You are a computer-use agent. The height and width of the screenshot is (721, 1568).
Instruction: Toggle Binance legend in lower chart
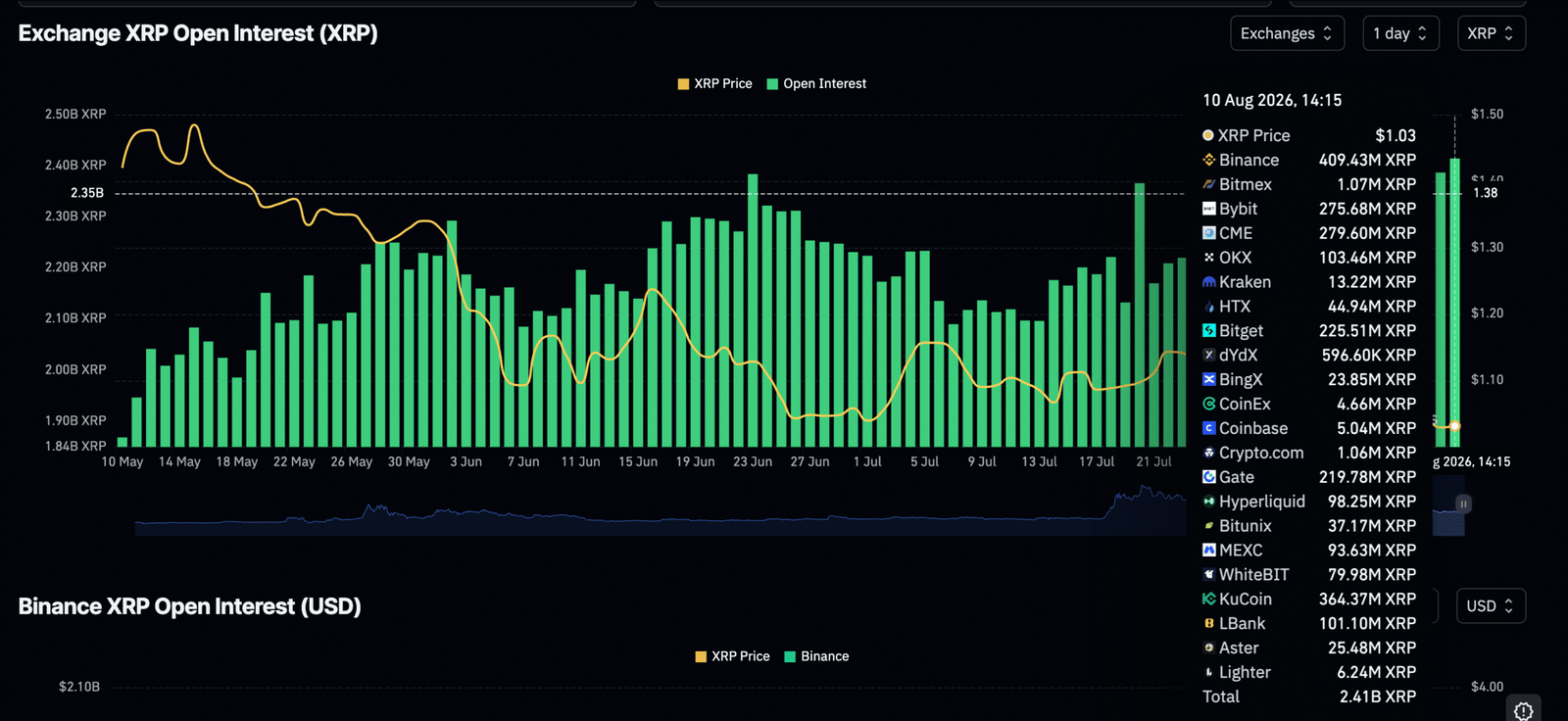point(816,656)
